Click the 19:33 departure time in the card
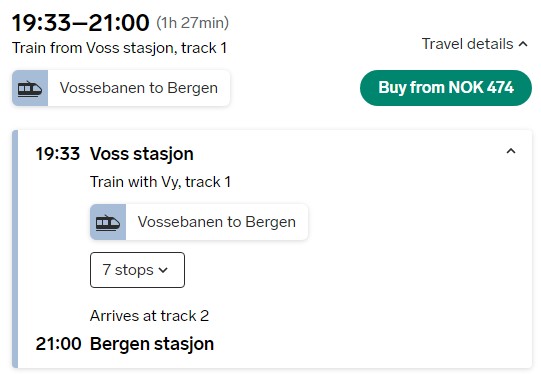This screenshot has width=541, height=374. (58, 154)
